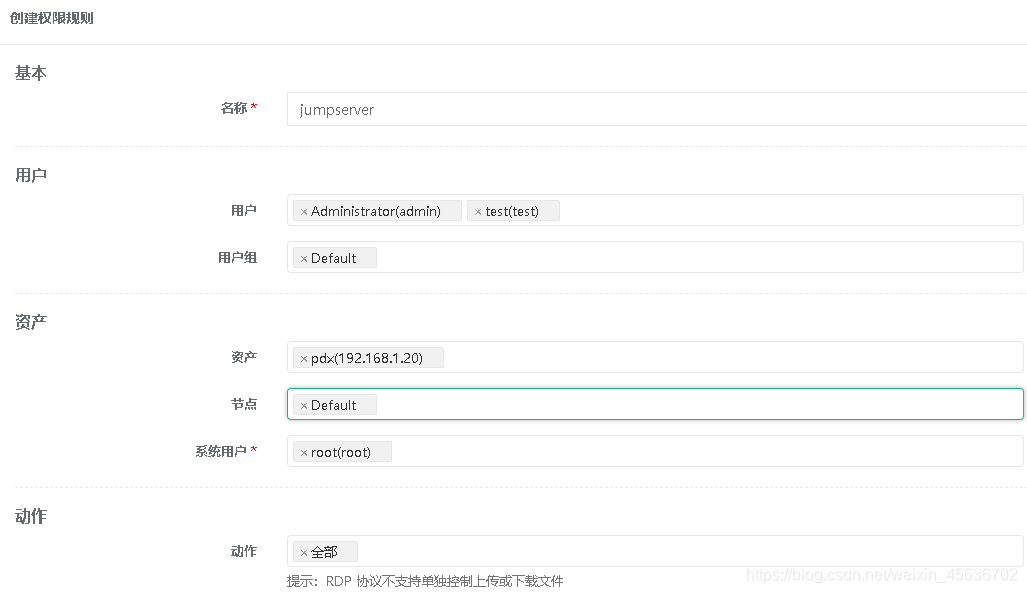Remove the pdx(192.168.1.20) asset tag
The height and width of the screenshot is (593, 1027).
pyautogui.click(x=304, y=358)
